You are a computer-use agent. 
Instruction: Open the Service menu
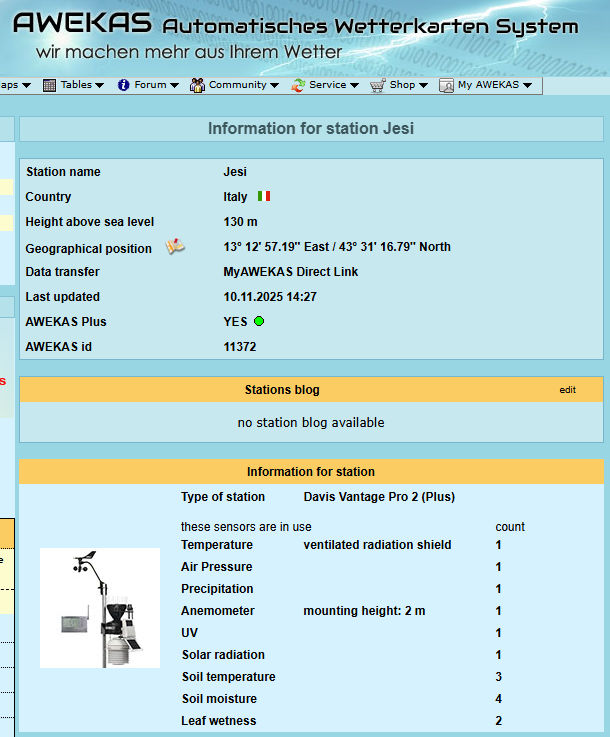327,85
